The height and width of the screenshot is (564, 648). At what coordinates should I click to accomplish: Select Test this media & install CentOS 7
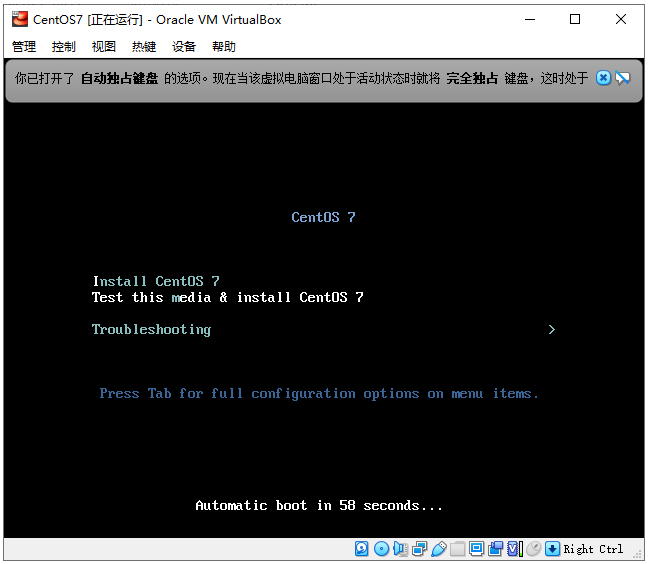click(227, 298)
